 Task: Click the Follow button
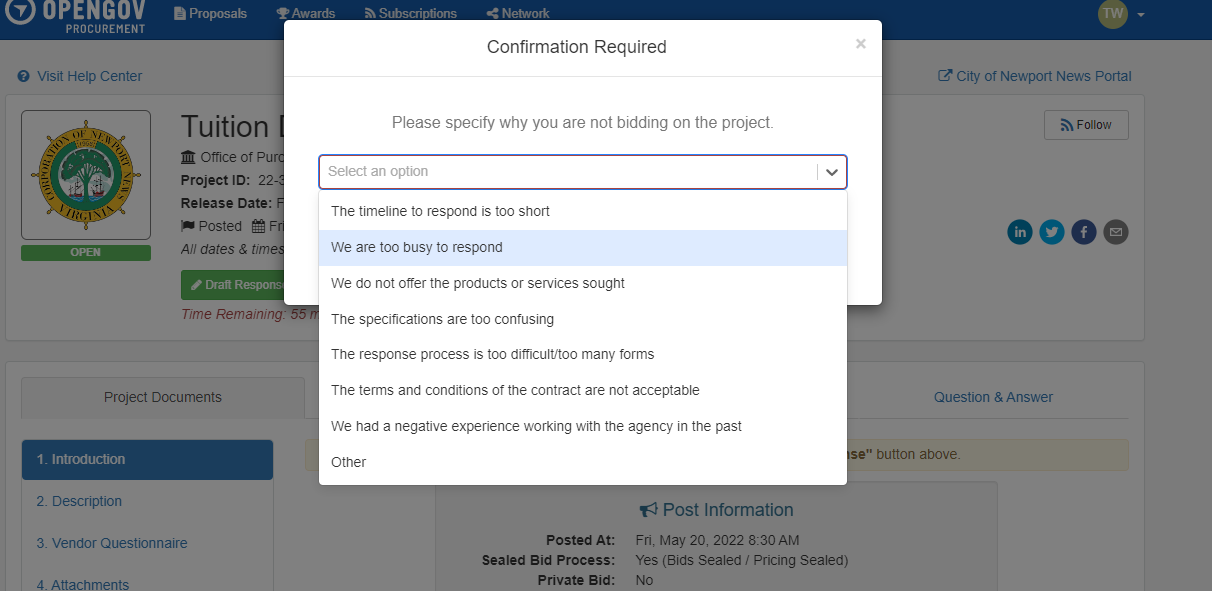tap(1086, 124)
